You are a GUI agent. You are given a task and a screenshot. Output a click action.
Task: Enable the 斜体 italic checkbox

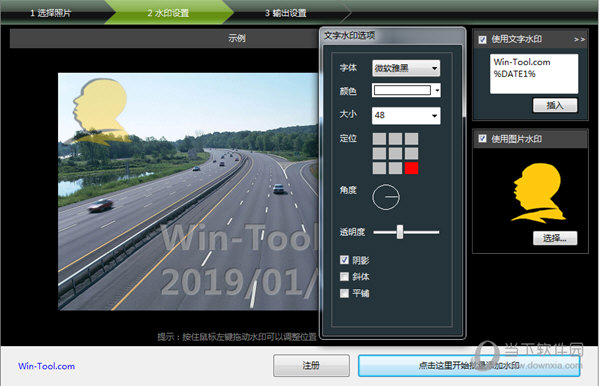pyautogui.click(x=344, y=276)
